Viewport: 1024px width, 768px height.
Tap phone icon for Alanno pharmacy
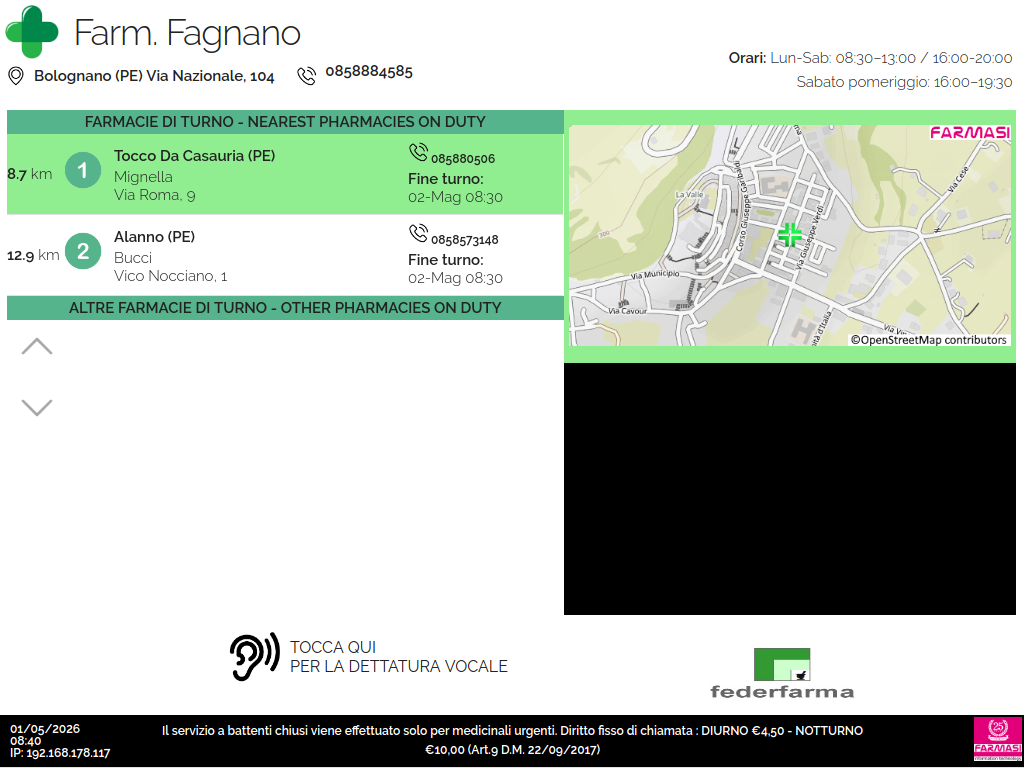[x=418, y=233]
